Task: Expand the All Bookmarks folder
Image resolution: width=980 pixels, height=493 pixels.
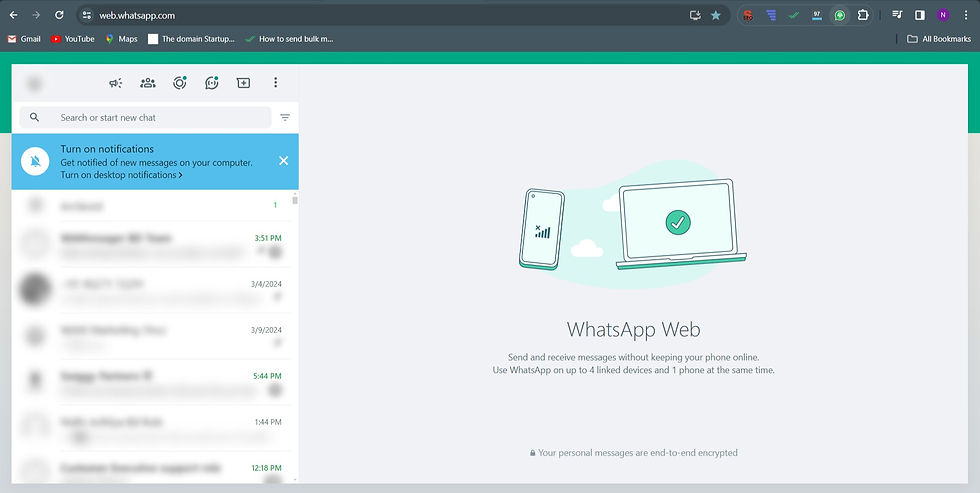Action: pyautogui.click(x=939, y=39)
